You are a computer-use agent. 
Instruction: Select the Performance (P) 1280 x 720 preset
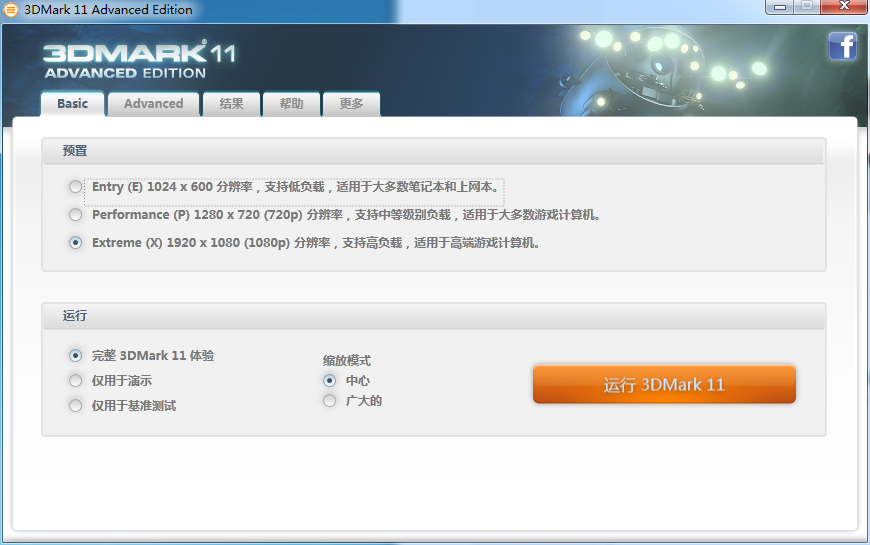tap(75, 214)
